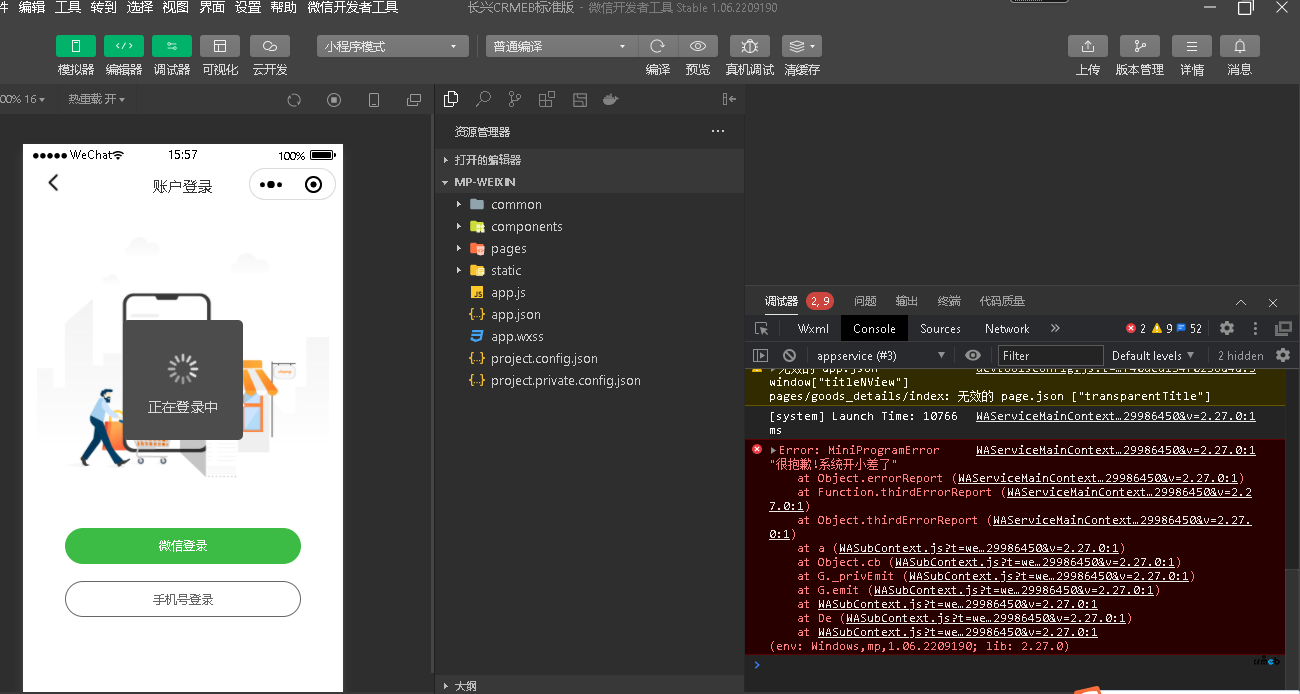Open the hot reload (热重载 开) dropdown
Screen dimensions: 1300x694
pyautogui.click(x=96, y=100)
